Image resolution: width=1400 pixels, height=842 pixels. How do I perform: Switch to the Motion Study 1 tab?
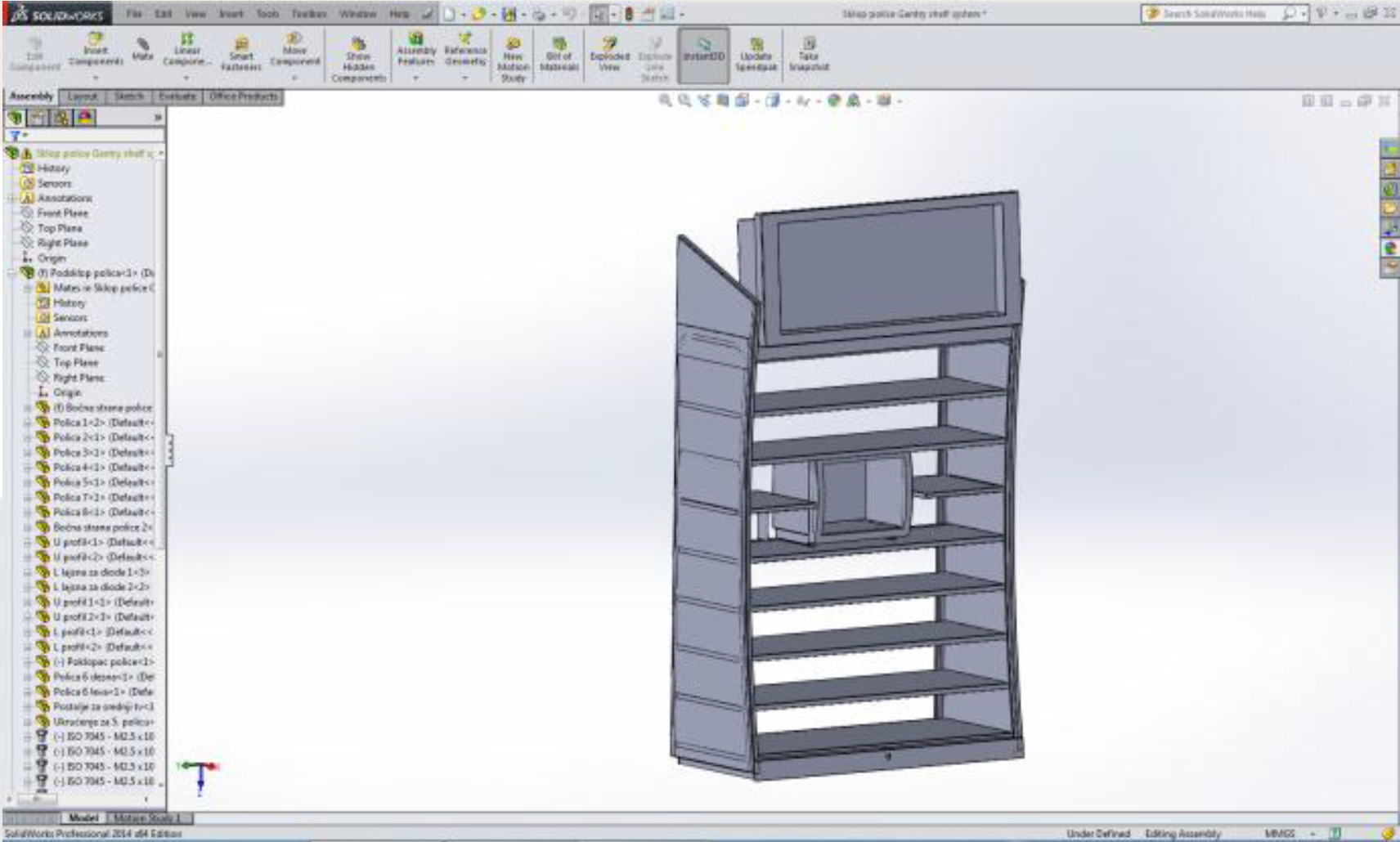pyautogui.click(x=149, y=817)
